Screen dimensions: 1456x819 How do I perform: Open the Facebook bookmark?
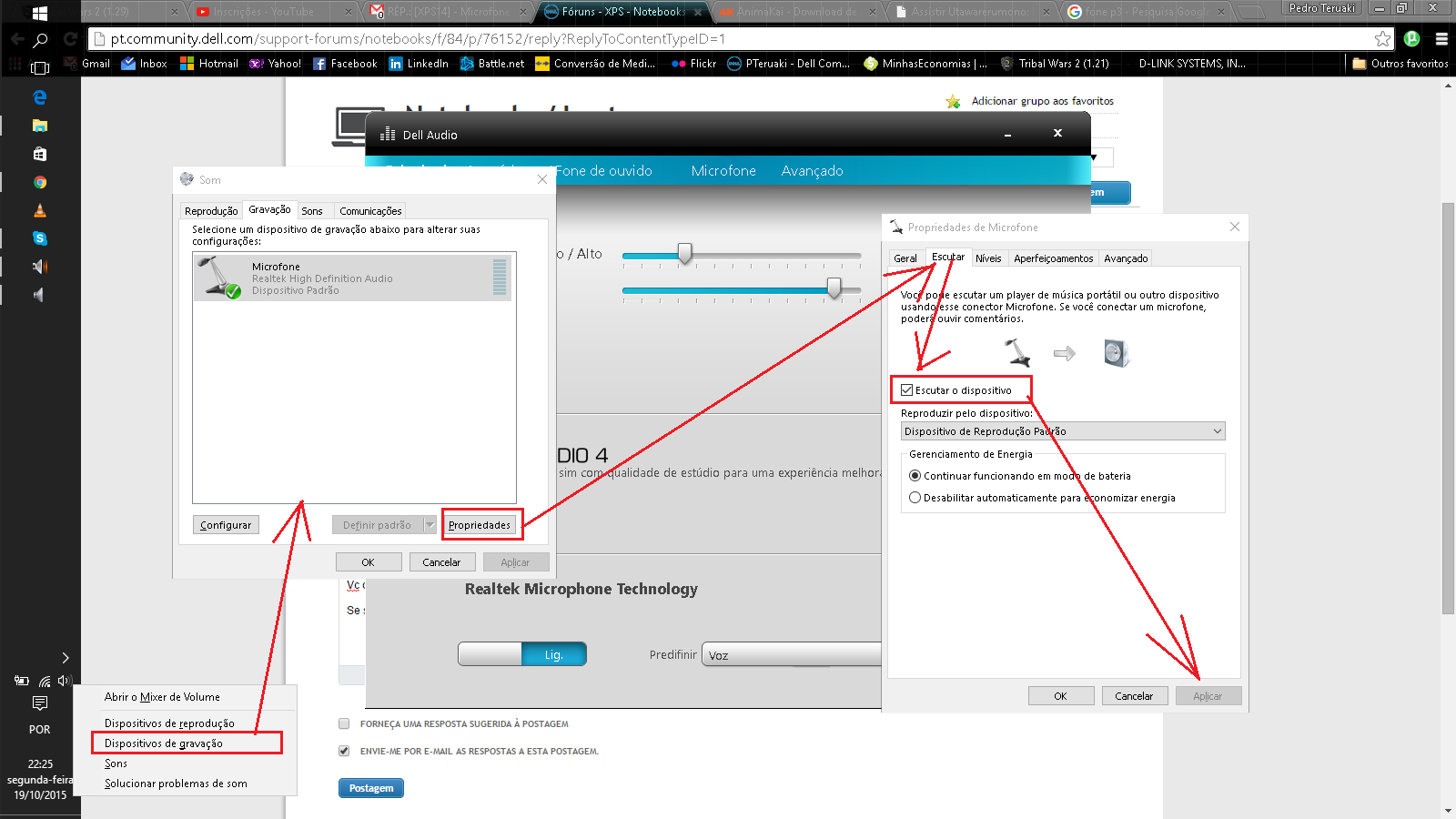click(345, 64)
